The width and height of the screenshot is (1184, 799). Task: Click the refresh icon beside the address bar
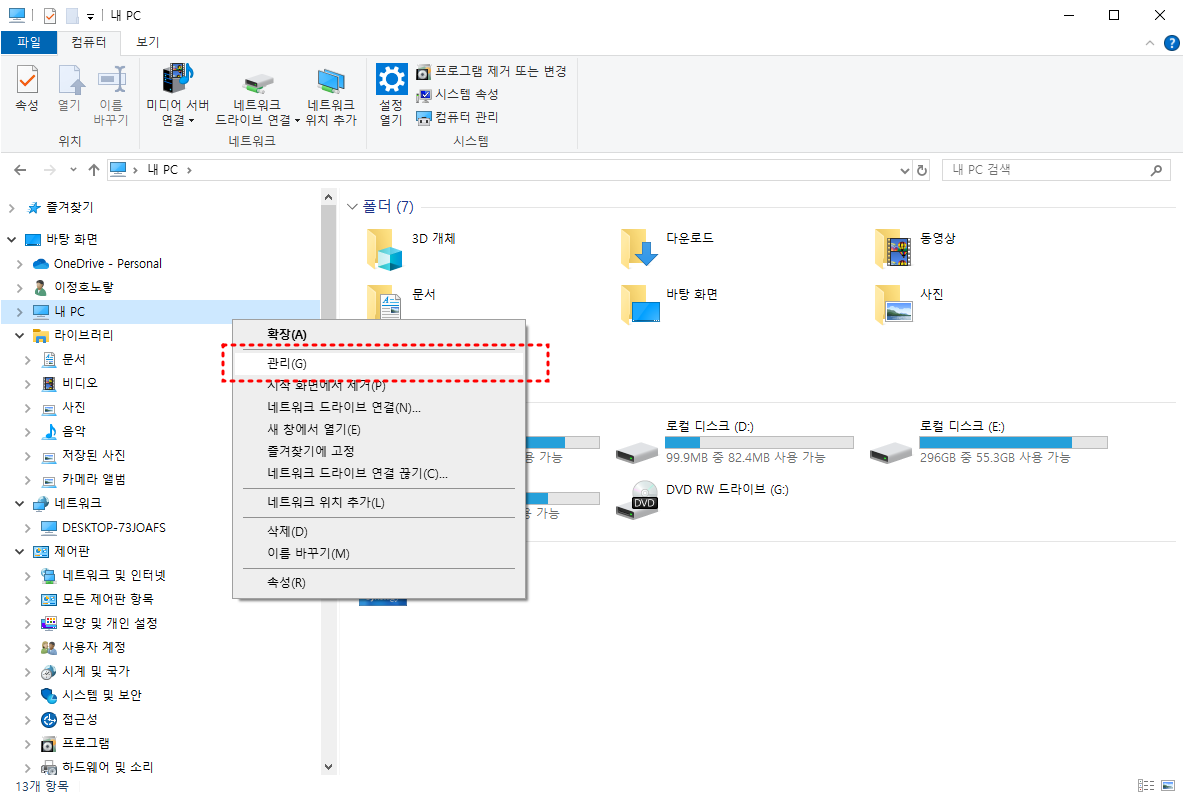921,169
